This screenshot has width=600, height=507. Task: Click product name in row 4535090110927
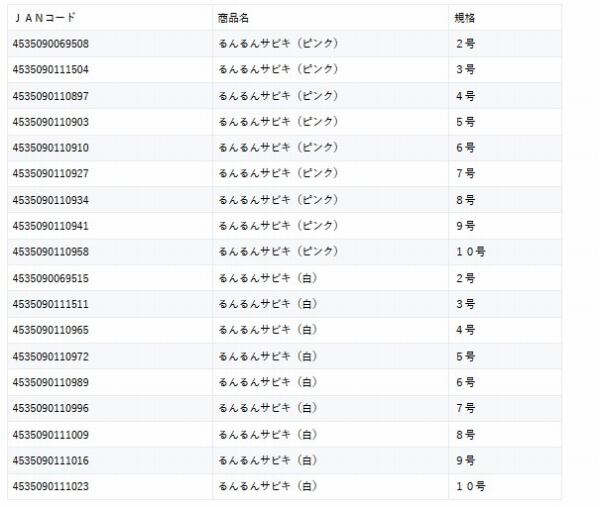[279, 173]
